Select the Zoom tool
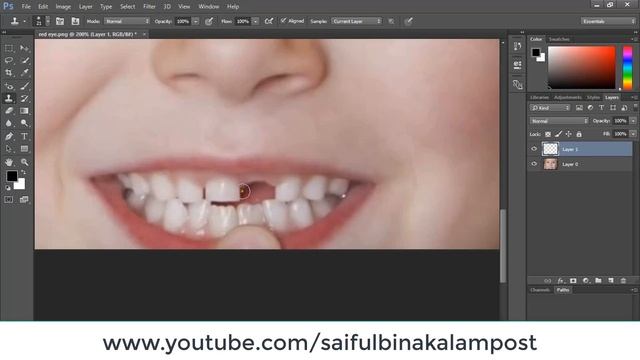 [24, 162]
